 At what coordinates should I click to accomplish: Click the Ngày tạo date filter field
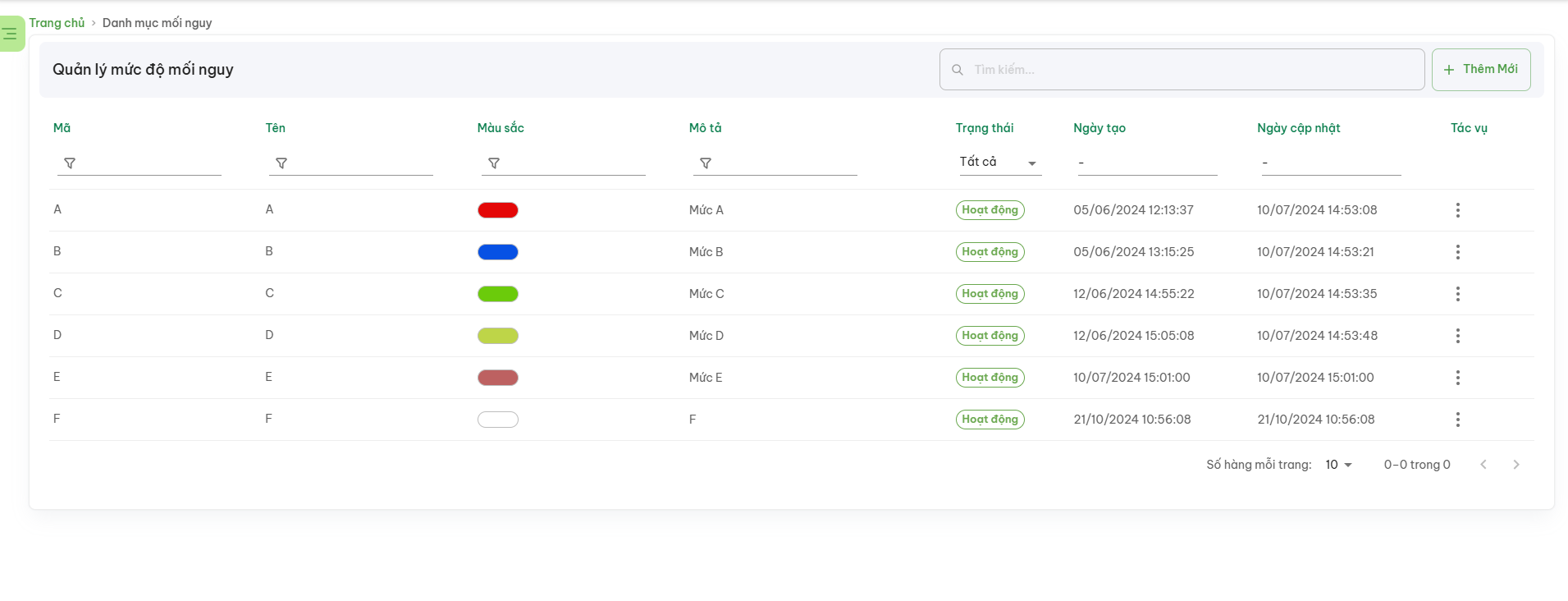1147,163
